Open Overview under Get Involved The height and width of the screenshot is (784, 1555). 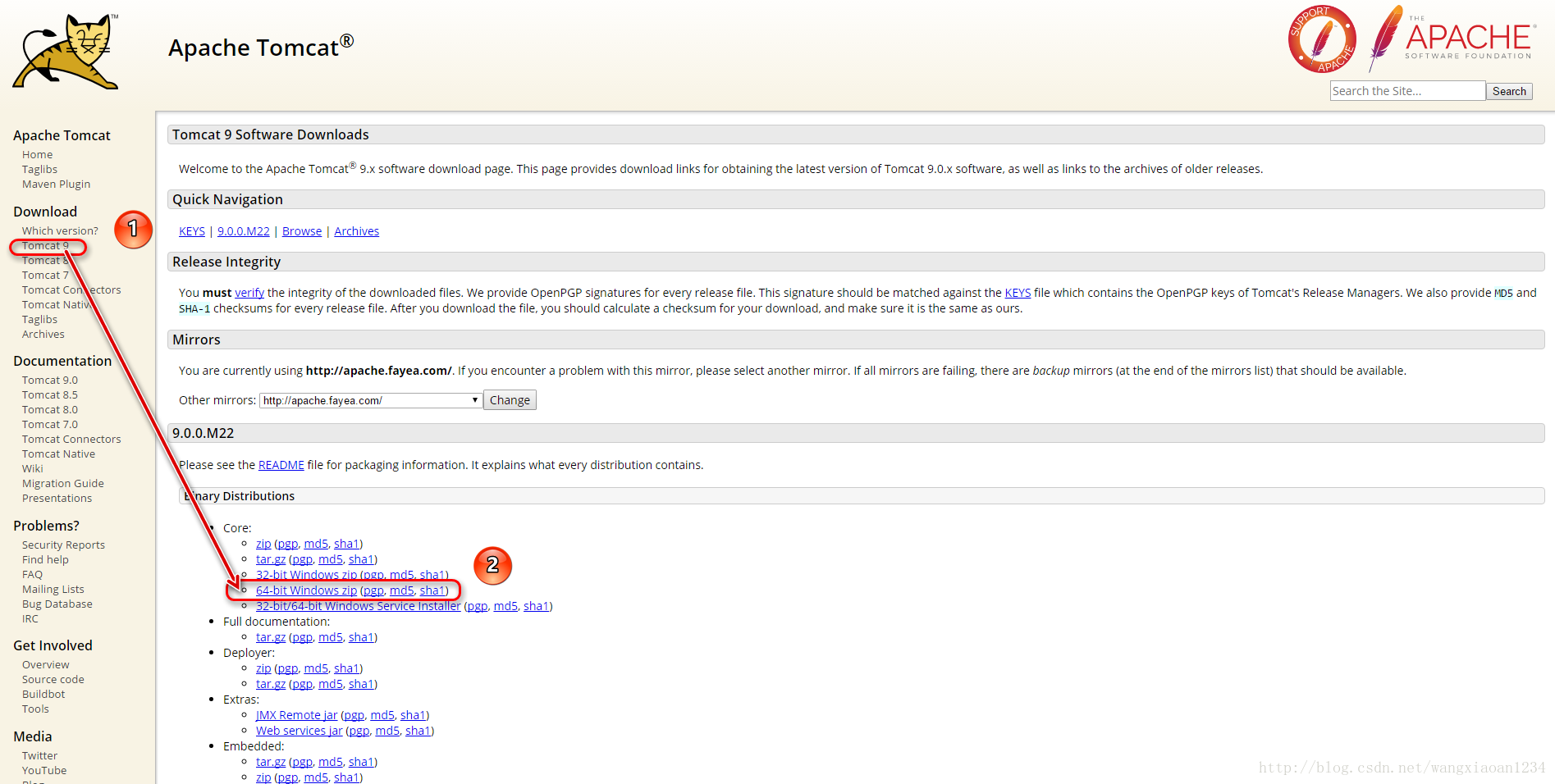[x=45, y=664]
